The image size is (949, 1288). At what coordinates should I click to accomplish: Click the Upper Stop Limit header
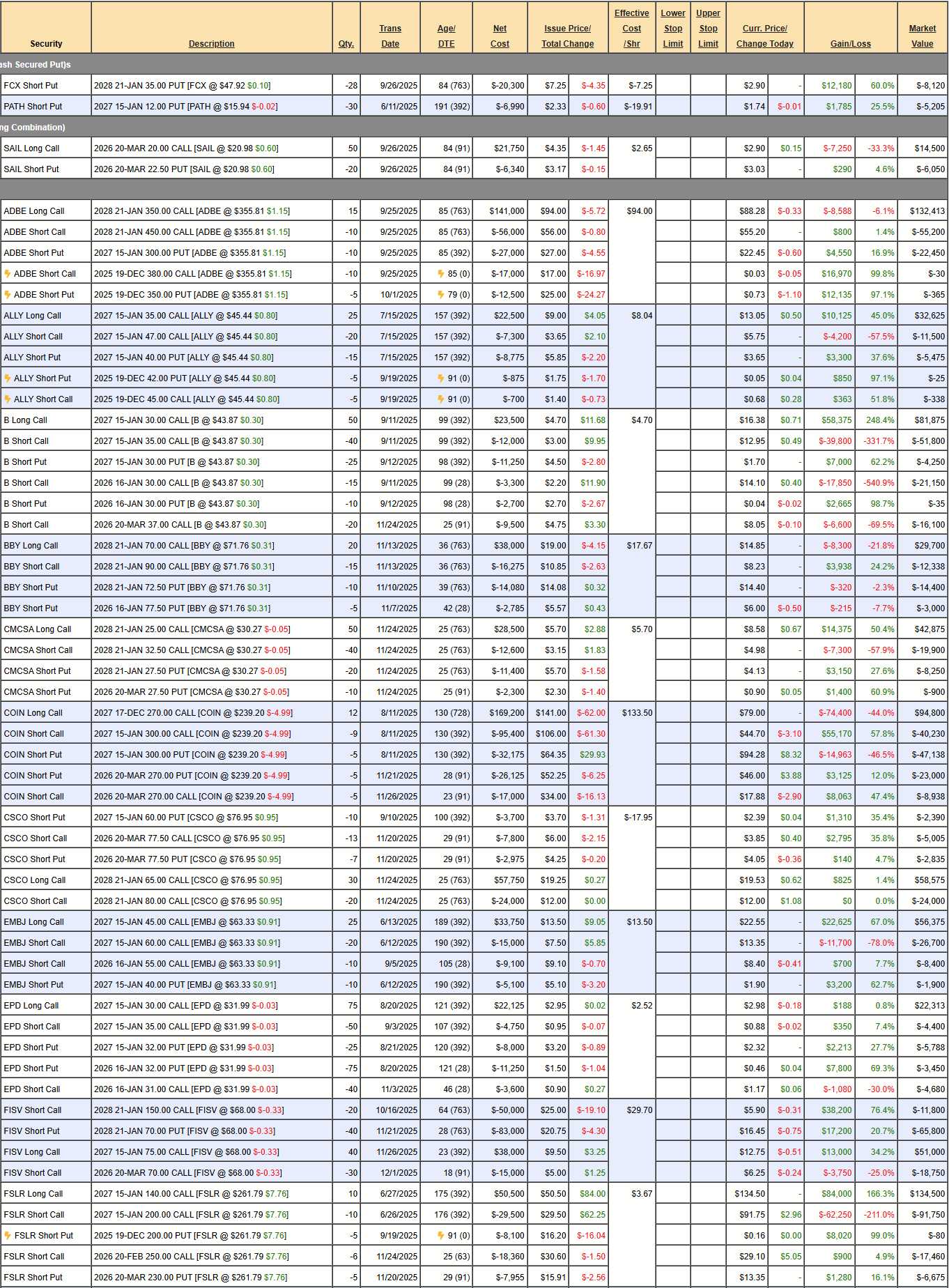tap(708, 29)
